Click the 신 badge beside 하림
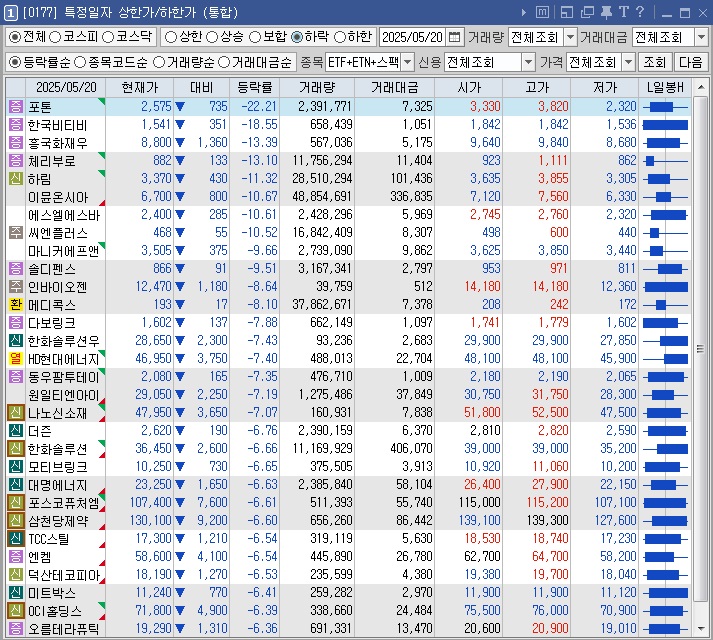 (15, 178)
